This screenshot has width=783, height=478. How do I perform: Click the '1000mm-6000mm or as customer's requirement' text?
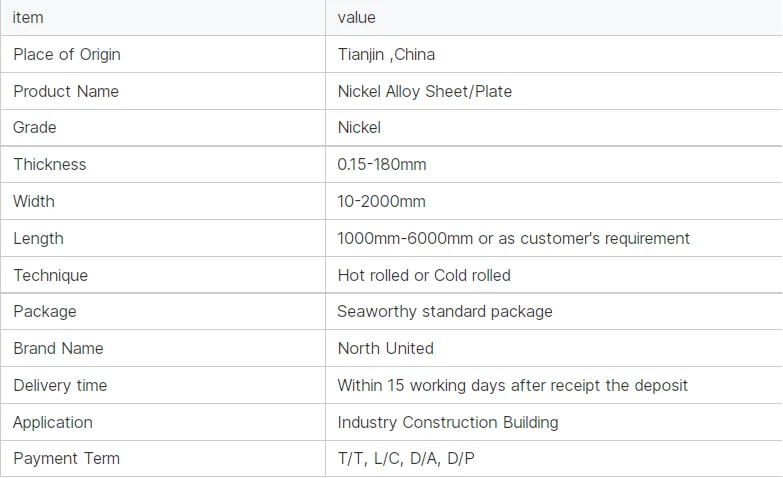tap(513, 238)
